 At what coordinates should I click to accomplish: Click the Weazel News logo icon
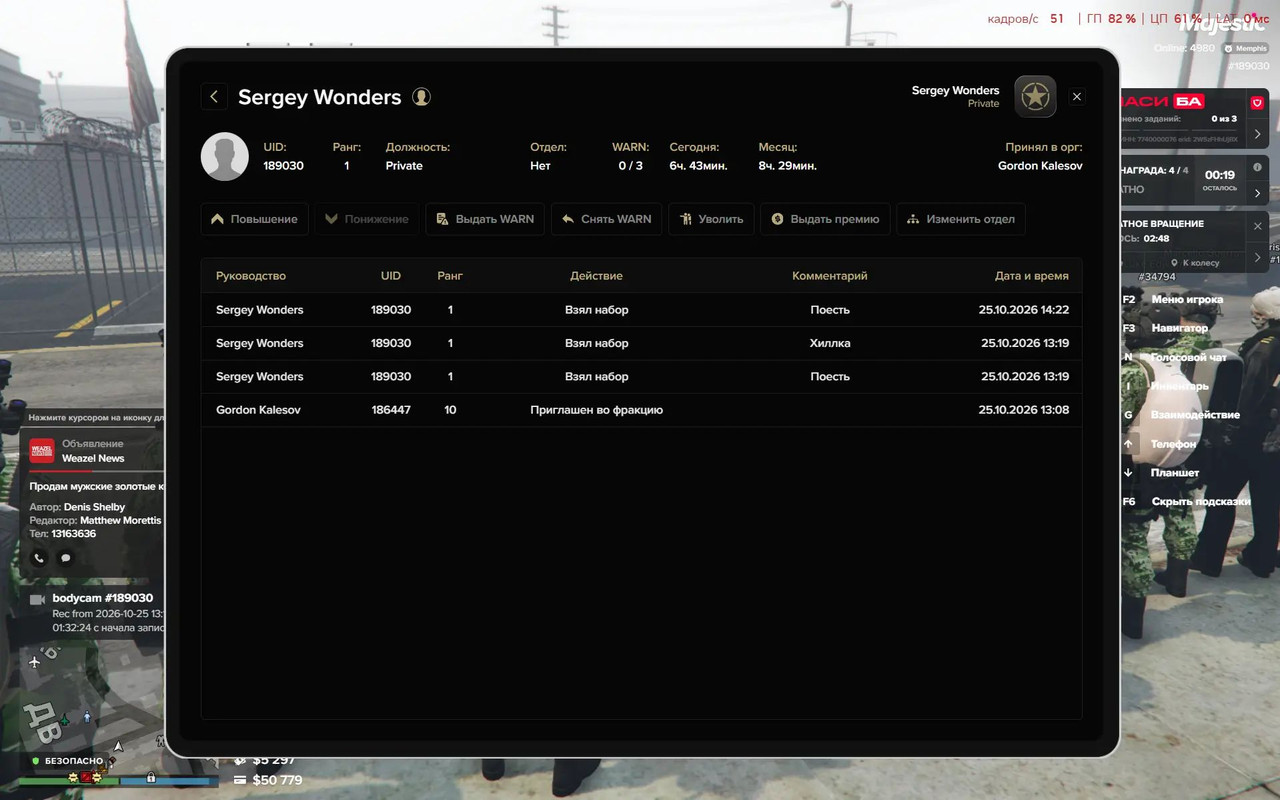click(42, 451)
